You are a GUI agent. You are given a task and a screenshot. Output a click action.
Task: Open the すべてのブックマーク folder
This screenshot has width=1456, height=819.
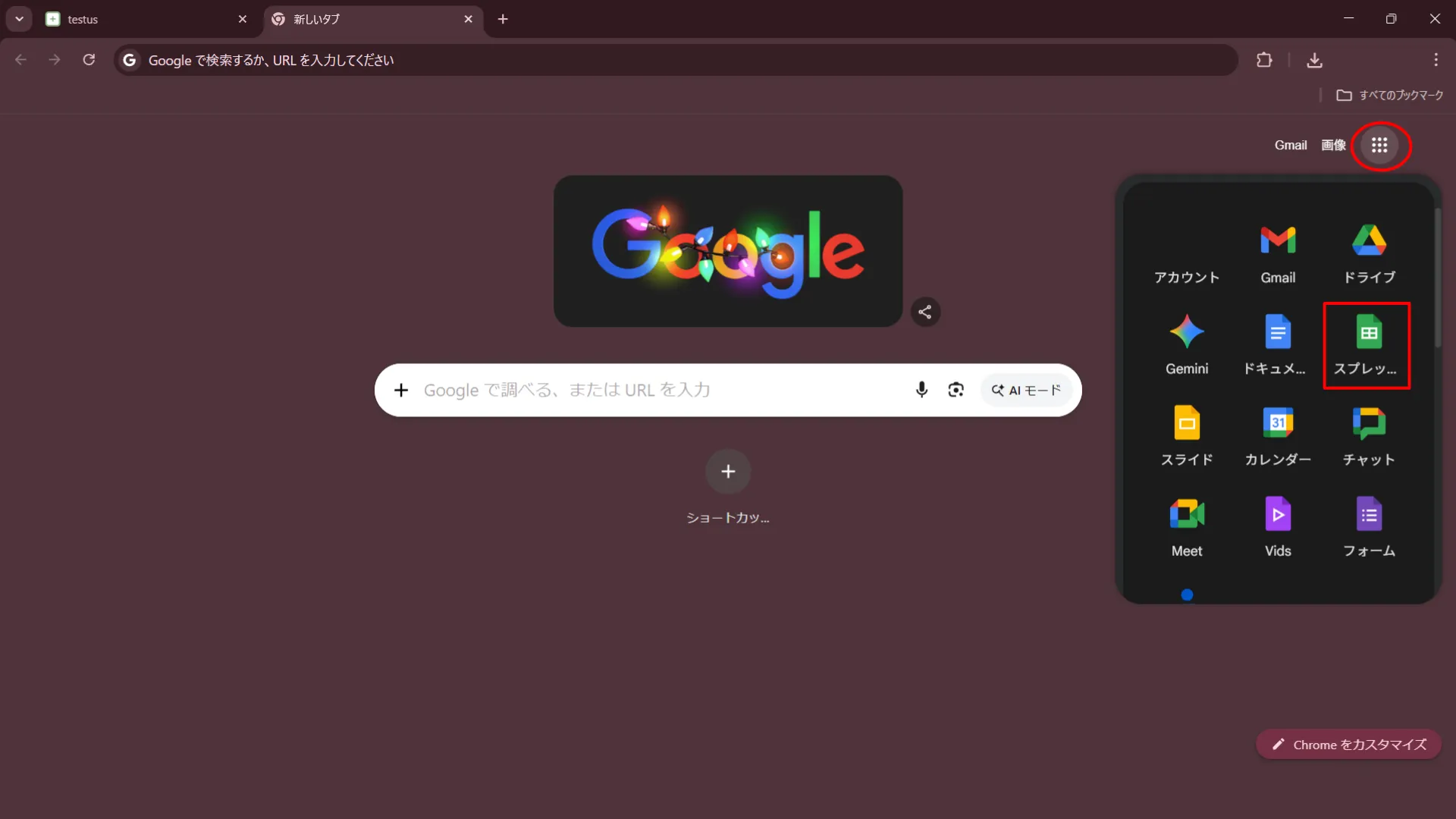pyautogui.click(x=1389, y=95)
